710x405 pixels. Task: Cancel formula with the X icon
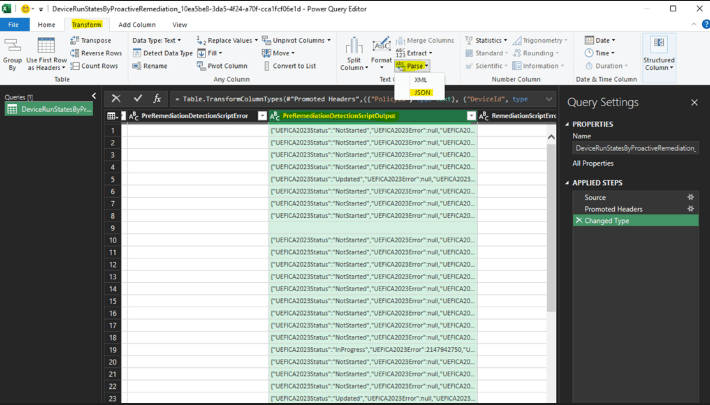coord(116,99)
